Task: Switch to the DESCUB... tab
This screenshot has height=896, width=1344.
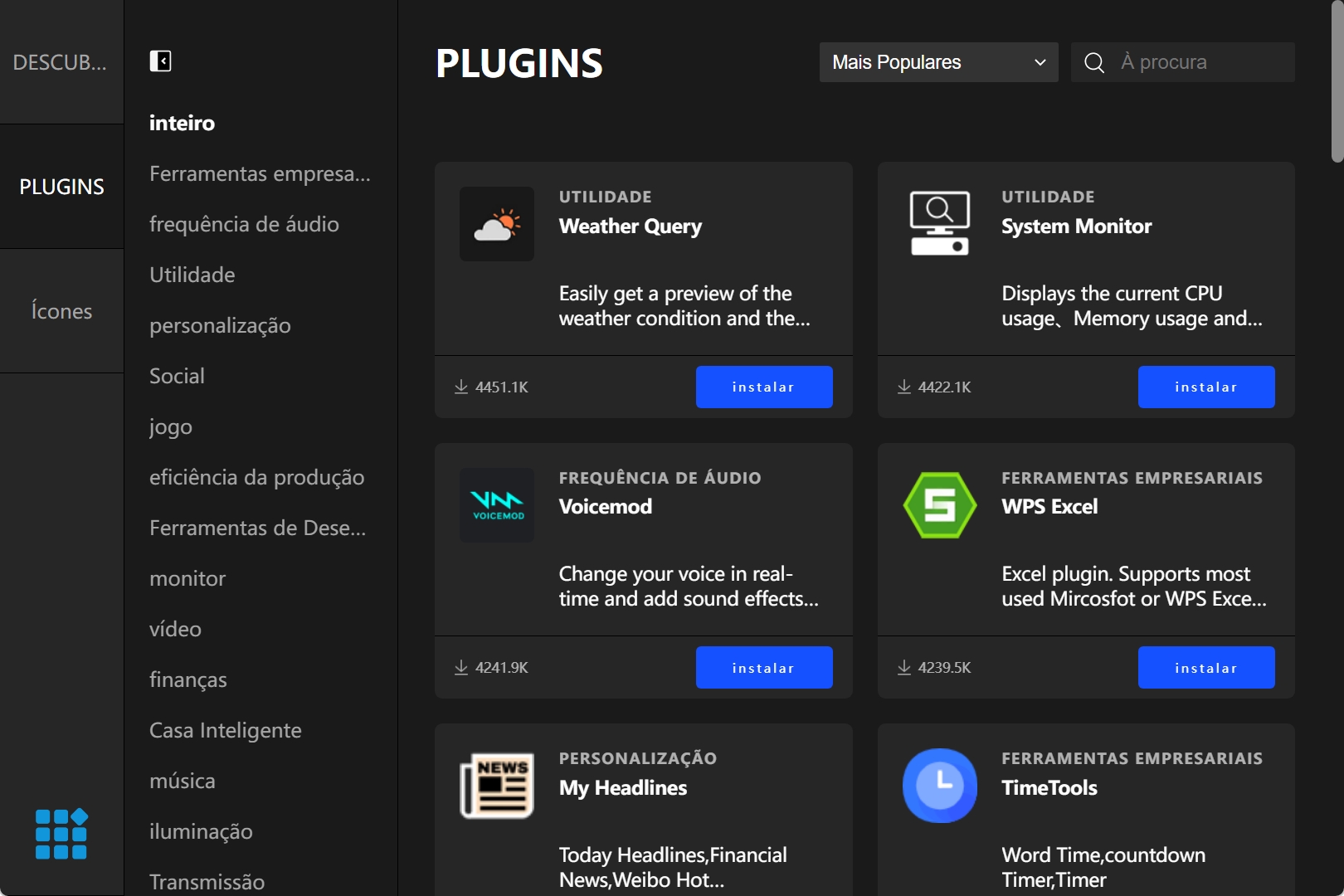Action: pyautogui.click(x=61, y=62)
